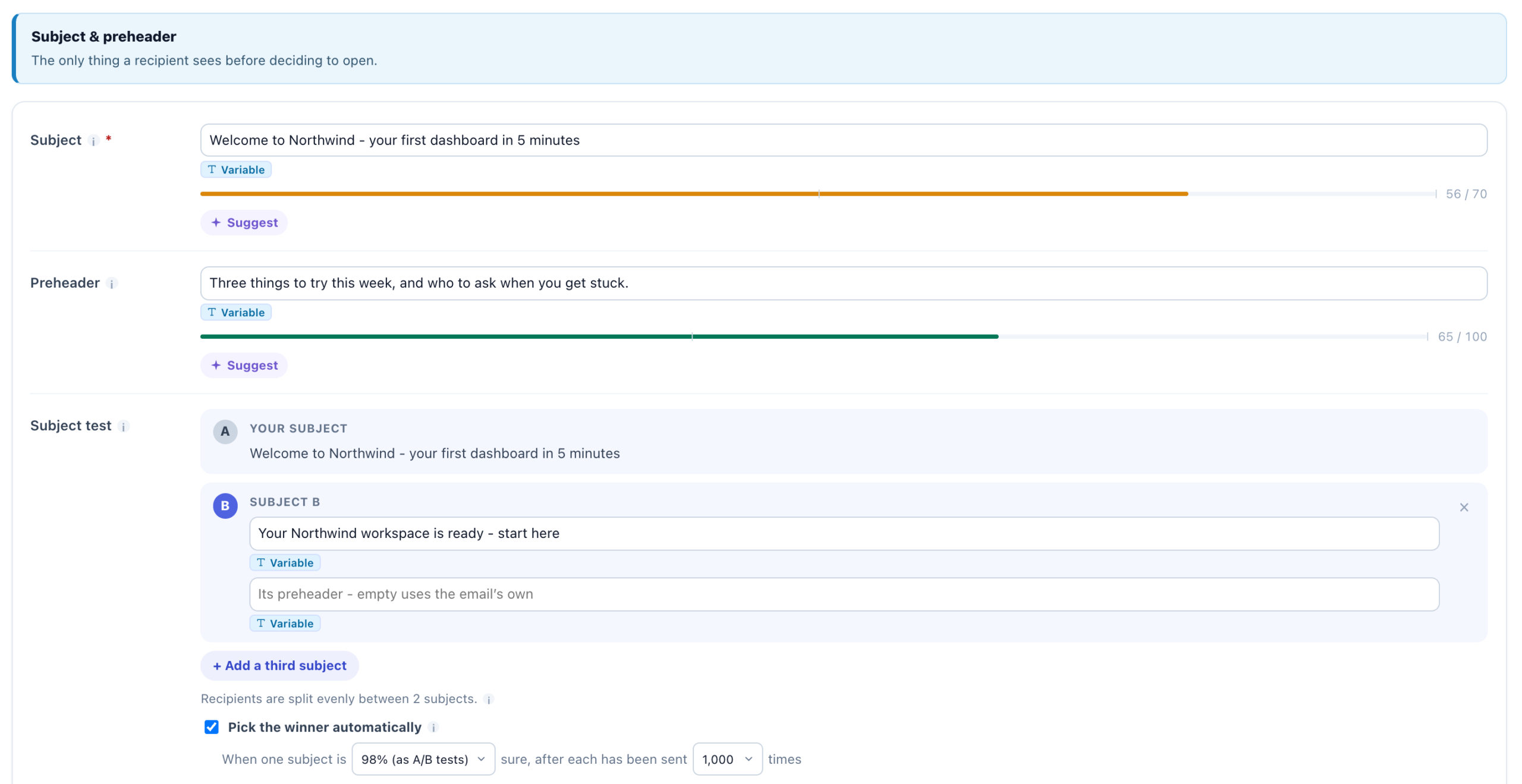Add a third subject
This screenshot has width=1522, height=784.
pyautogui.click(x=279, y=666)
